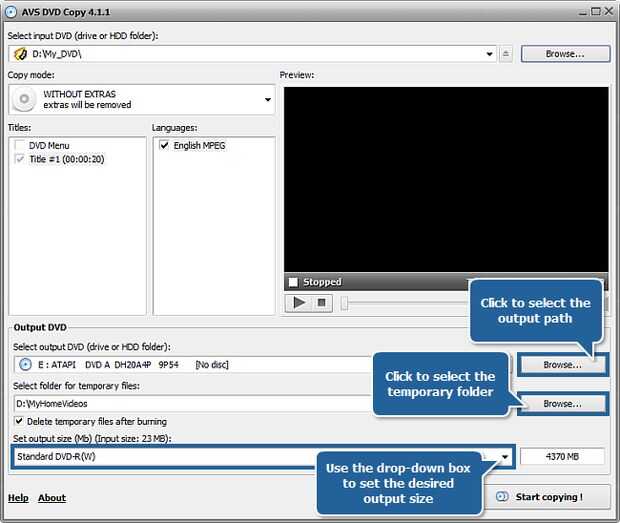Toggle the DVD Menu checkbox
This screenshot has height=523, width=620.
[x=19, y=145]
